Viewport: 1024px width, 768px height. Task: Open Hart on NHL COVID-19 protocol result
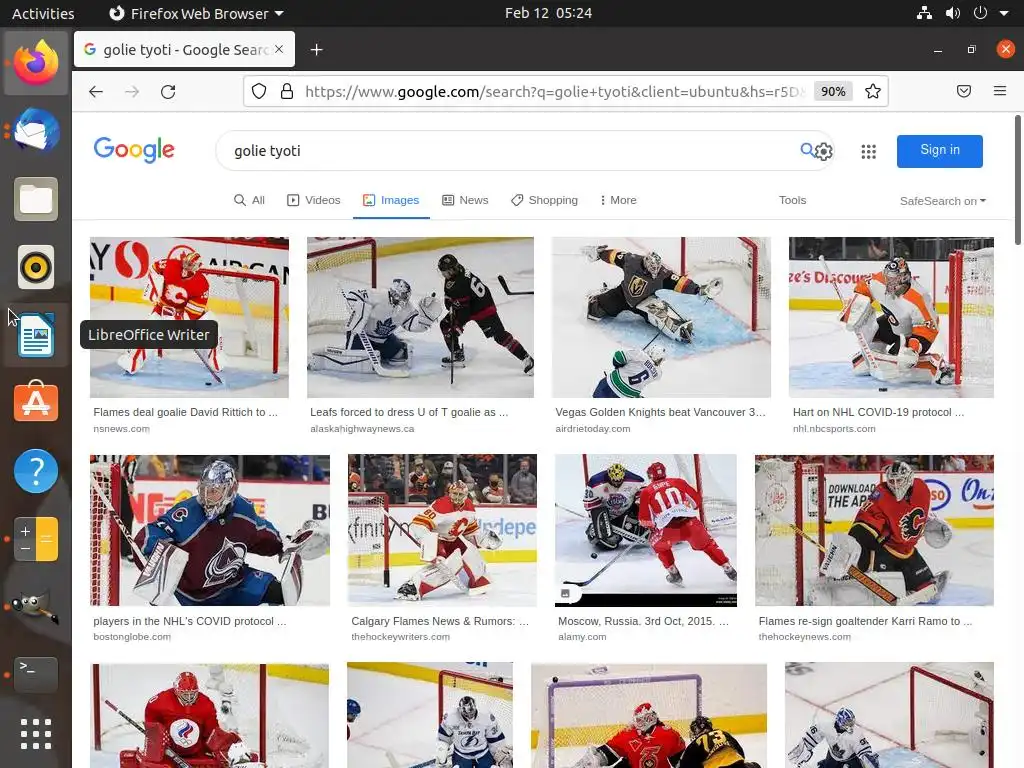coord(878,412)
